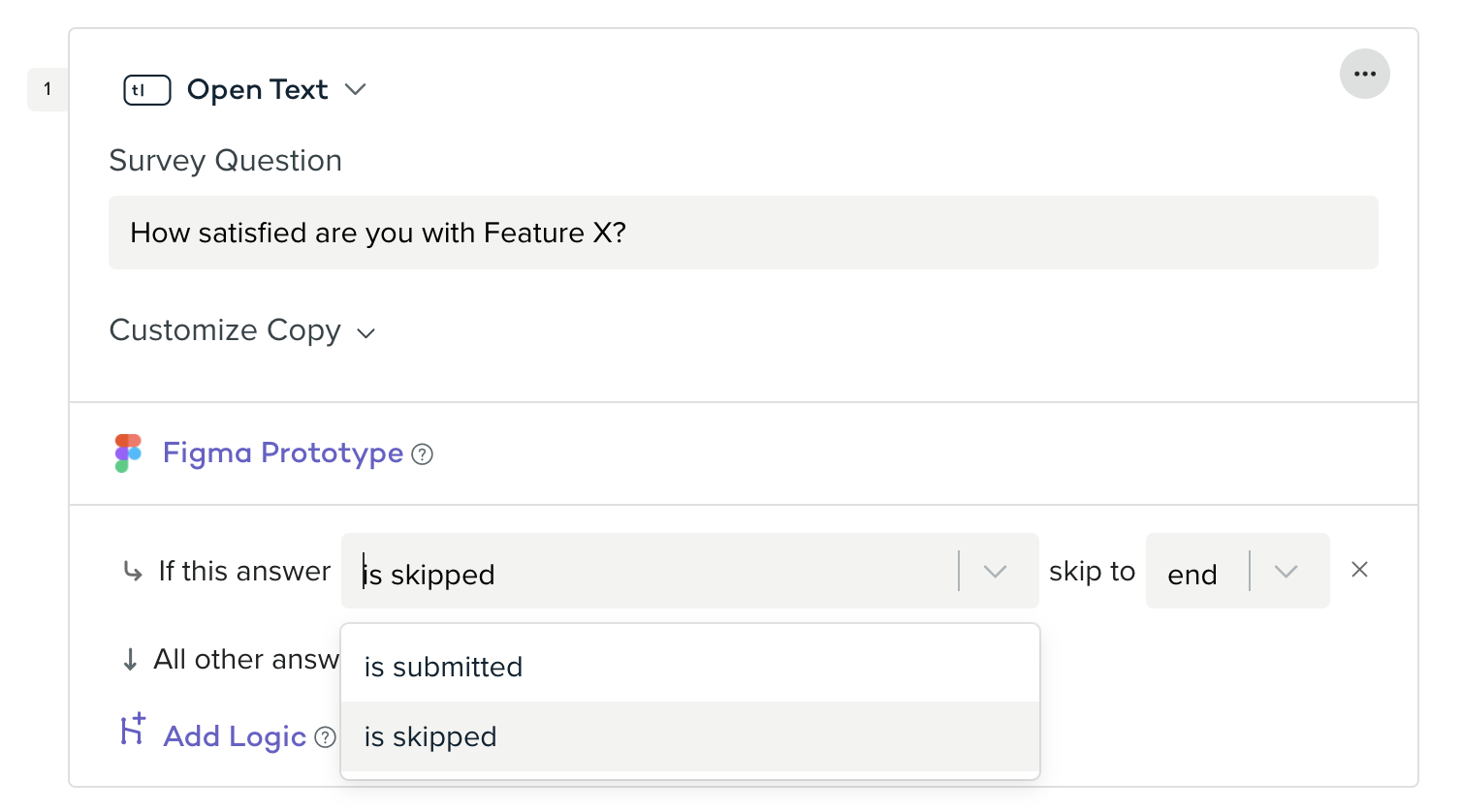Click into the is skipped condition field
The image size is (1462, 812).
pyautogui.click(x=650, y=574)
